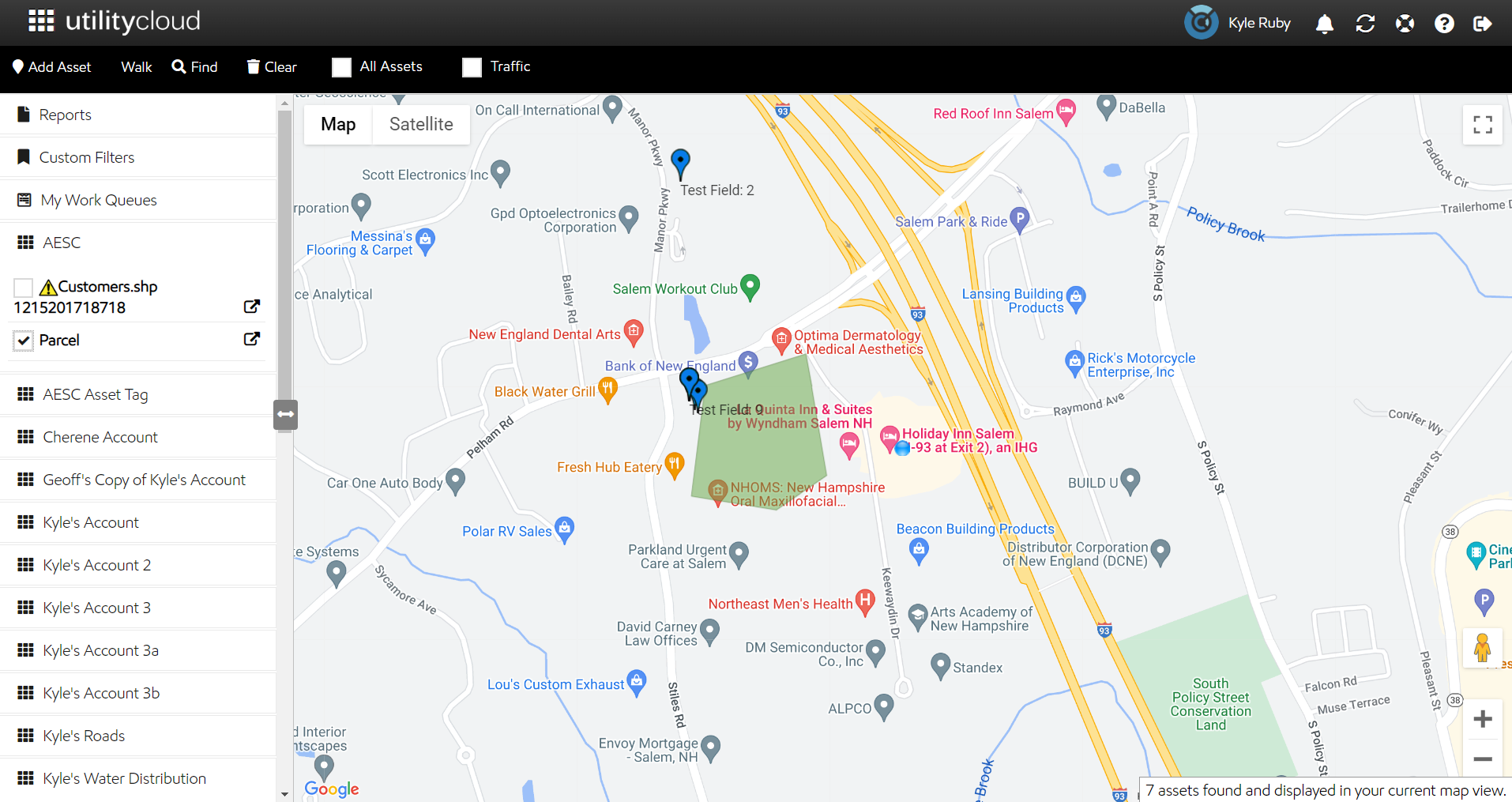1512x802 pixels.
Task: Switch to Satellite map view
Action: pyautogui.click(x=420, y=124)
